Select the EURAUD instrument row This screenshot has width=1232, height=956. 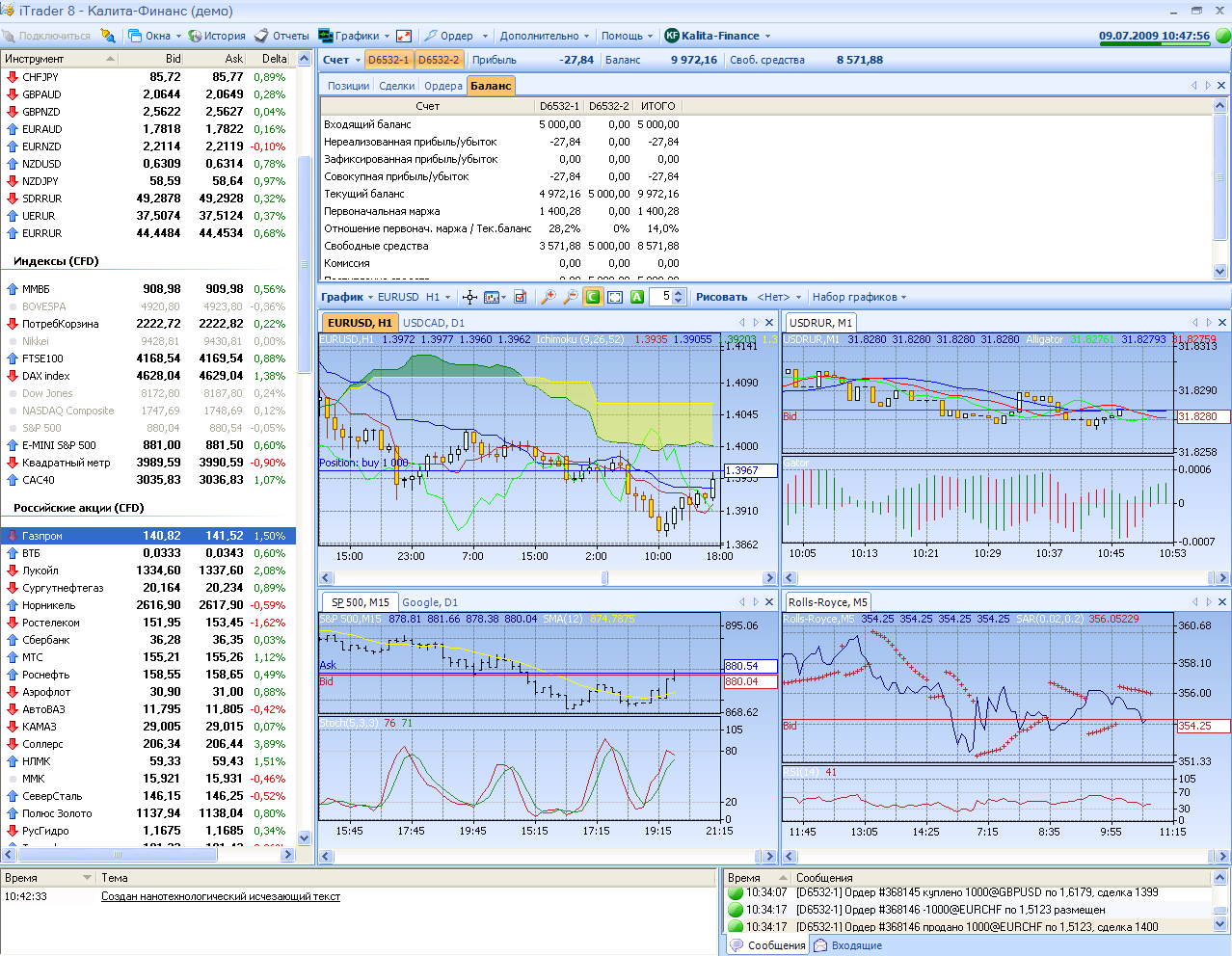click(147, 129)
